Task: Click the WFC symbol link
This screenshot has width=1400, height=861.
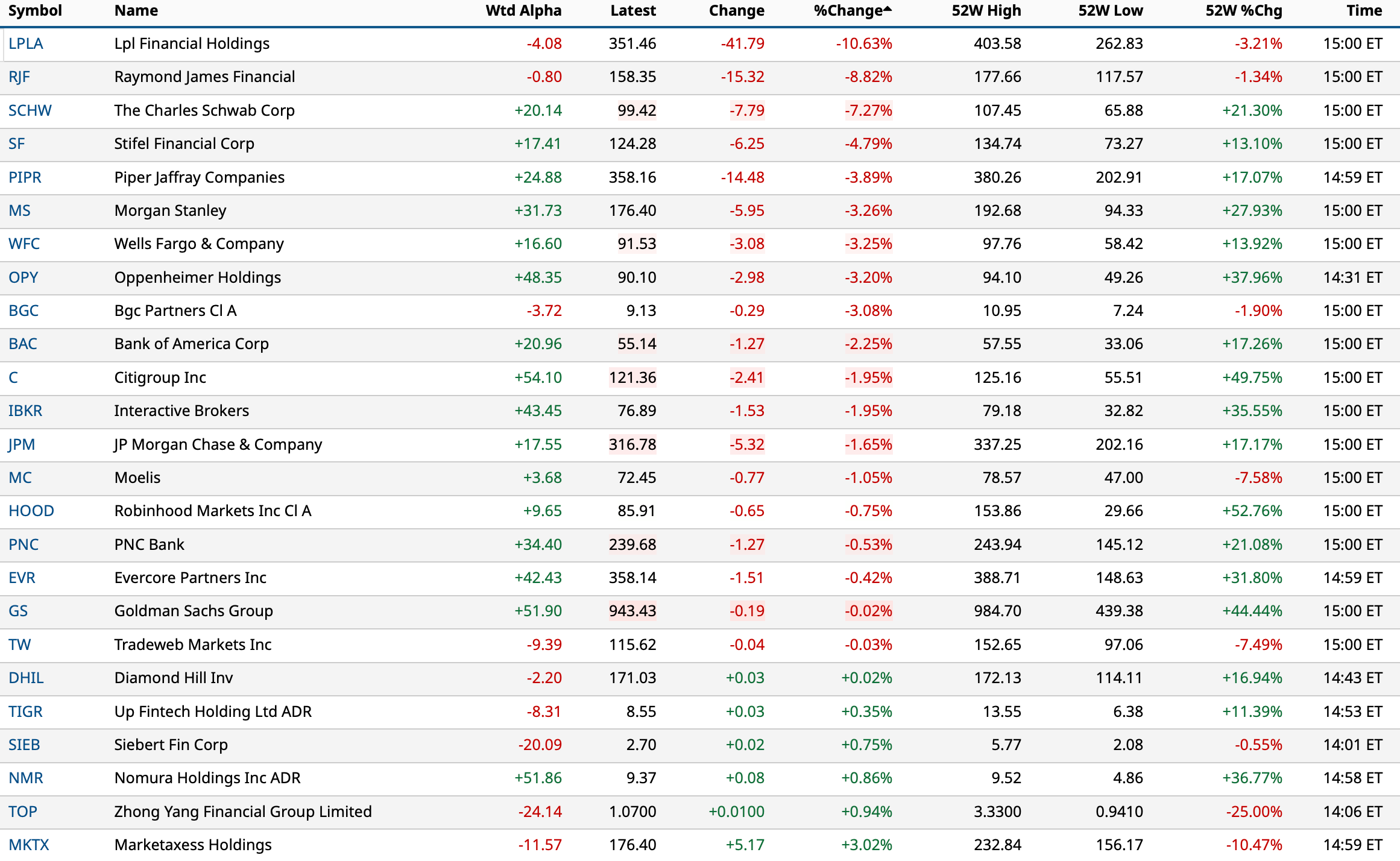Action: (x=24, y=244)
